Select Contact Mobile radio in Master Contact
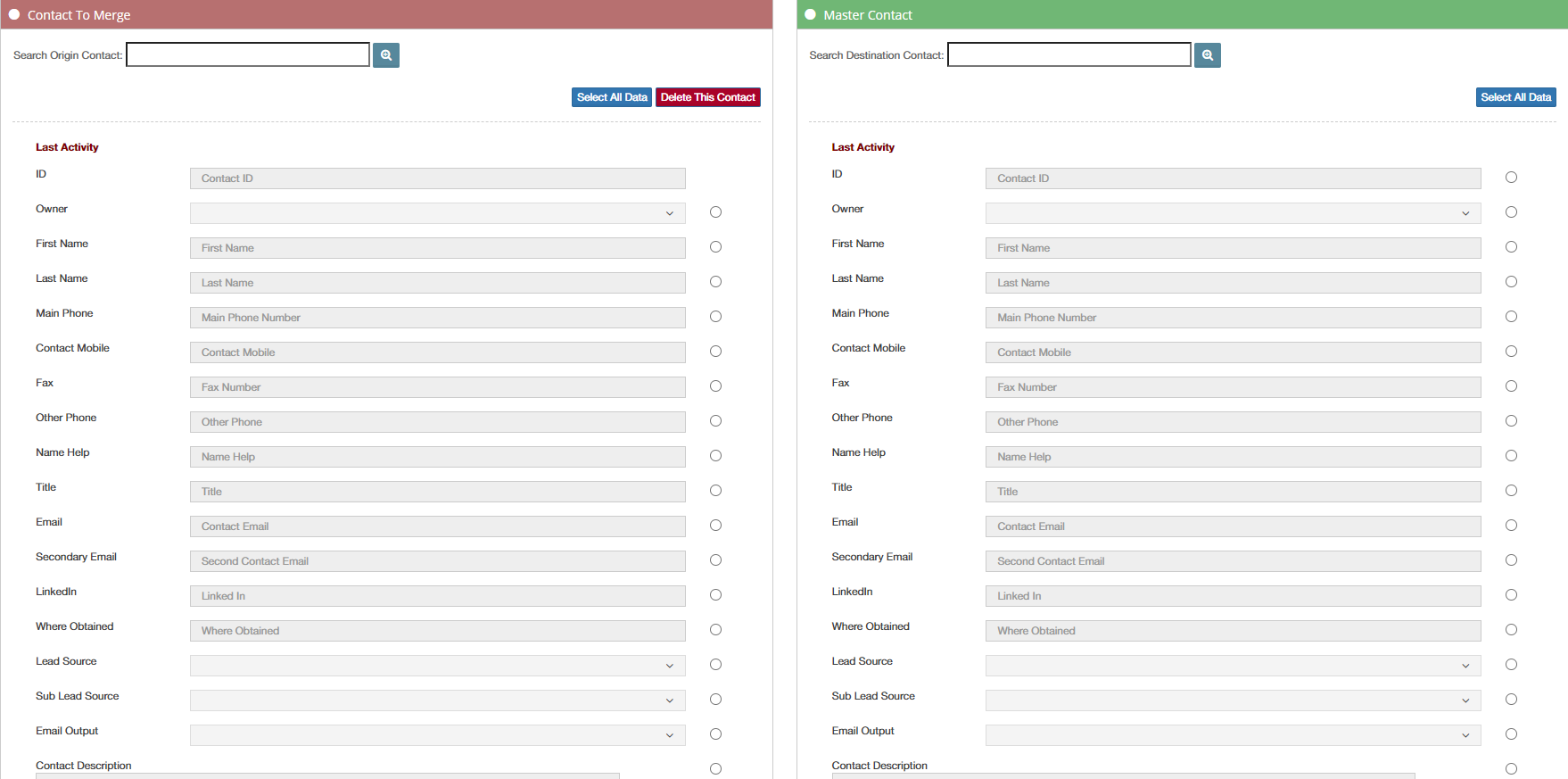This screenshot has width=1568, height=779. [x=1511, y=352]
